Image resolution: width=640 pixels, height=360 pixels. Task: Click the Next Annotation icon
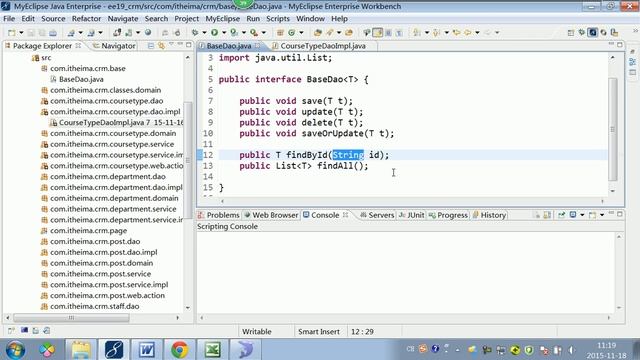[417, 33]
